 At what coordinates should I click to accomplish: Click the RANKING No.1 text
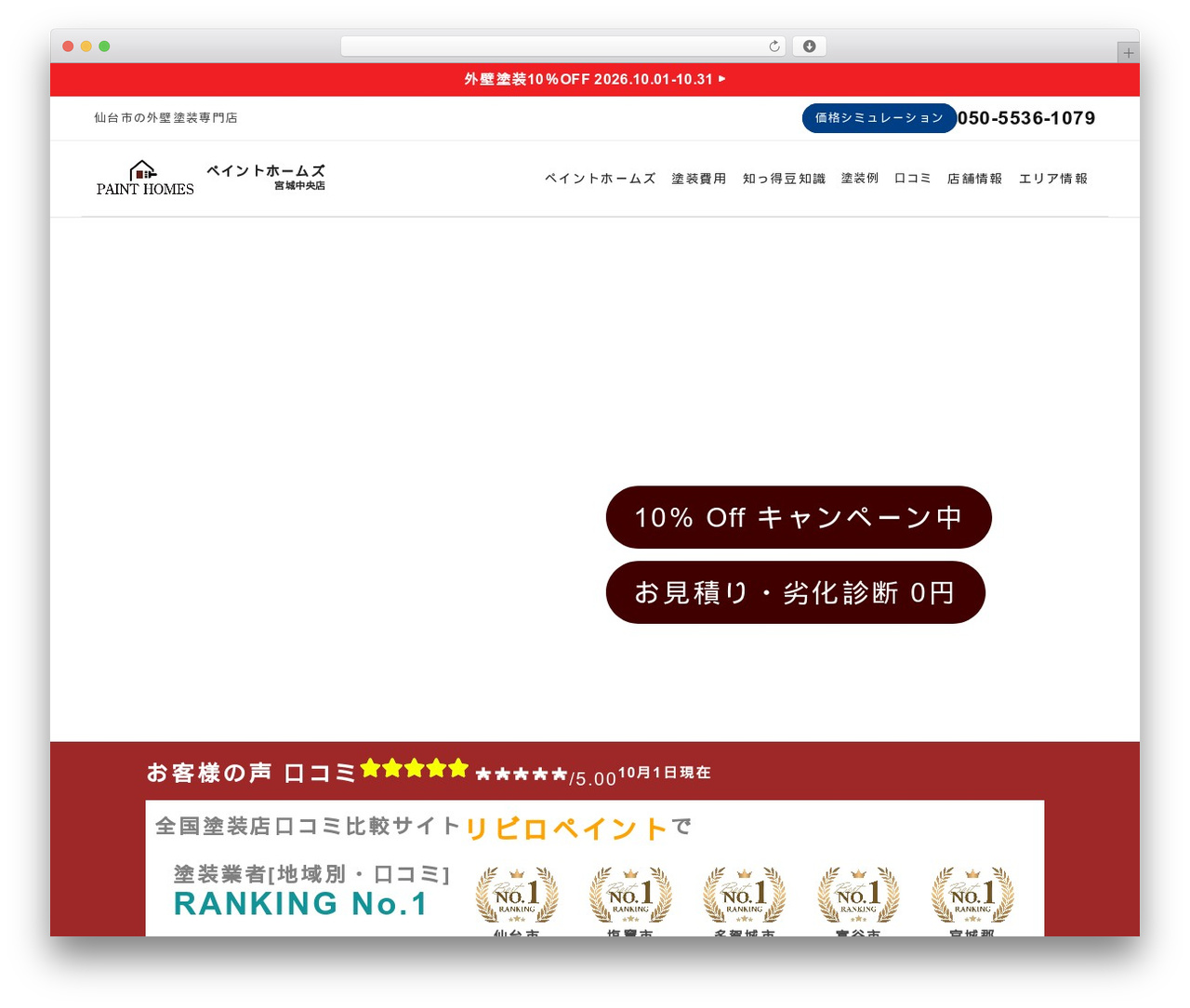[x=301, y=904]
